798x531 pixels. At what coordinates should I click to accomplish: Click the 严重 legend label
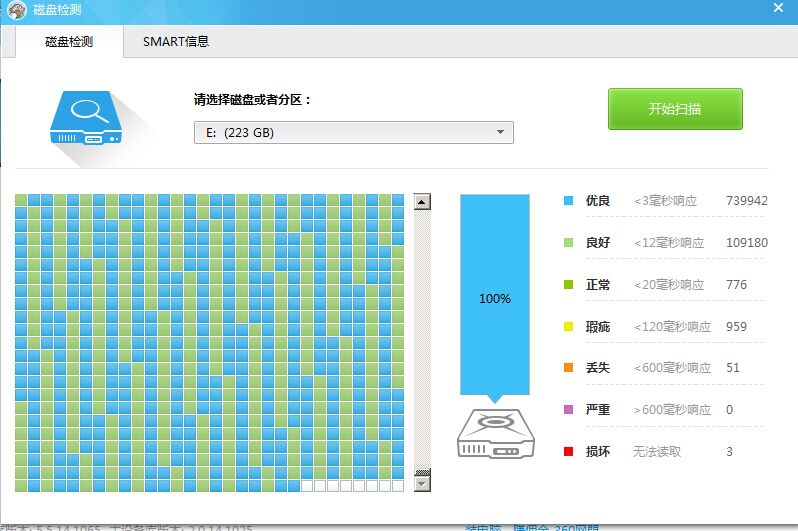597,409
